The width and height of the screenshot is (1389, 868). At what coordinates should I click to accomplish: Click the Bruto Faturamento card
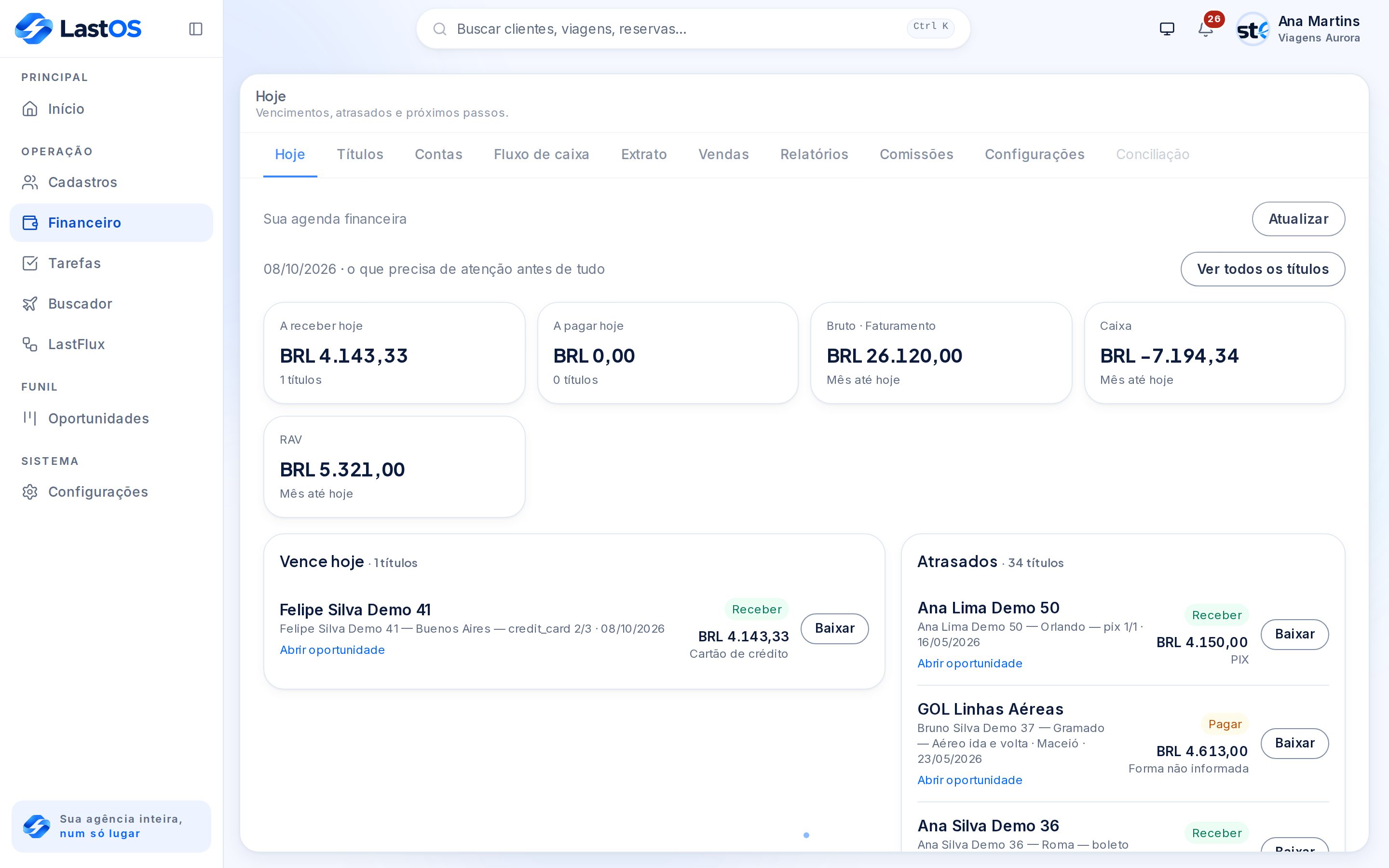pyautogui.click(x=941, y=353)
